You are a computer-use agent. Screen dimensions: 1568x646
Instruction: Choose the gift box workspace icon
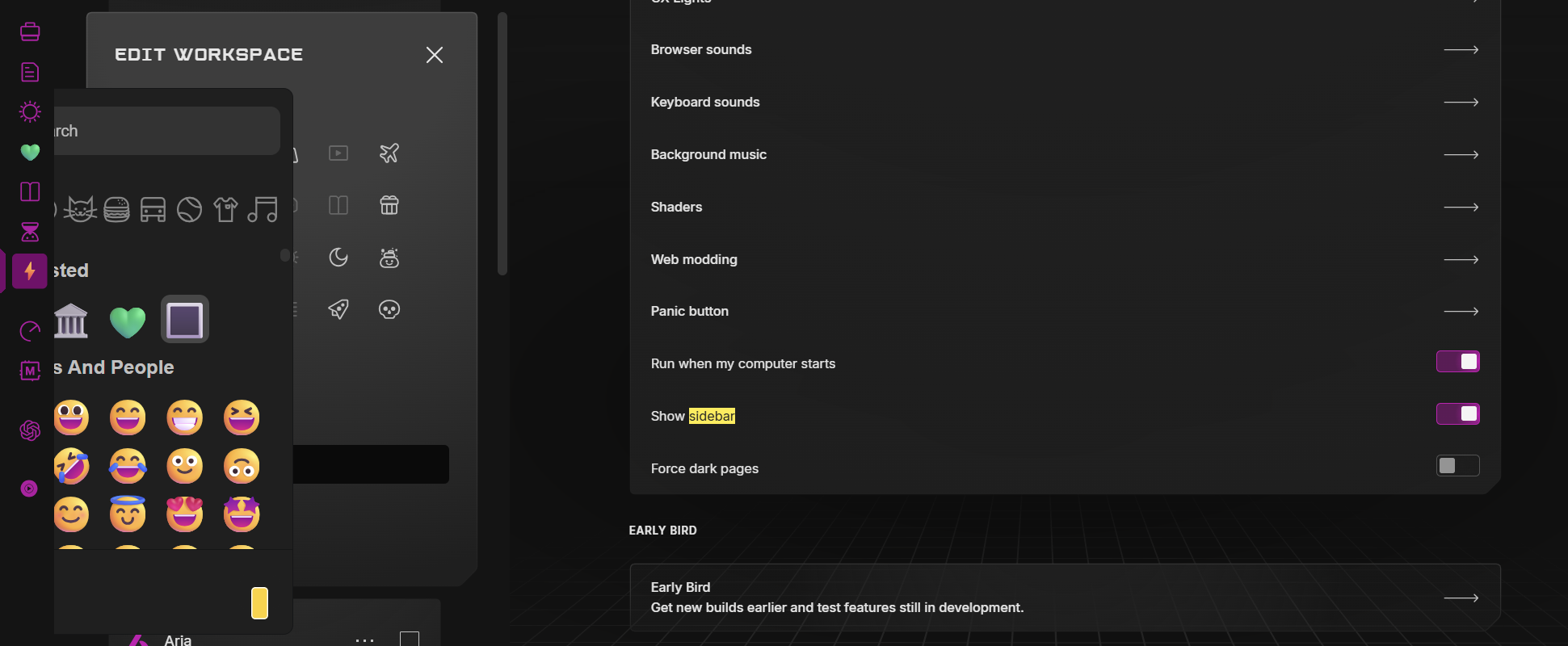point(389,206)
